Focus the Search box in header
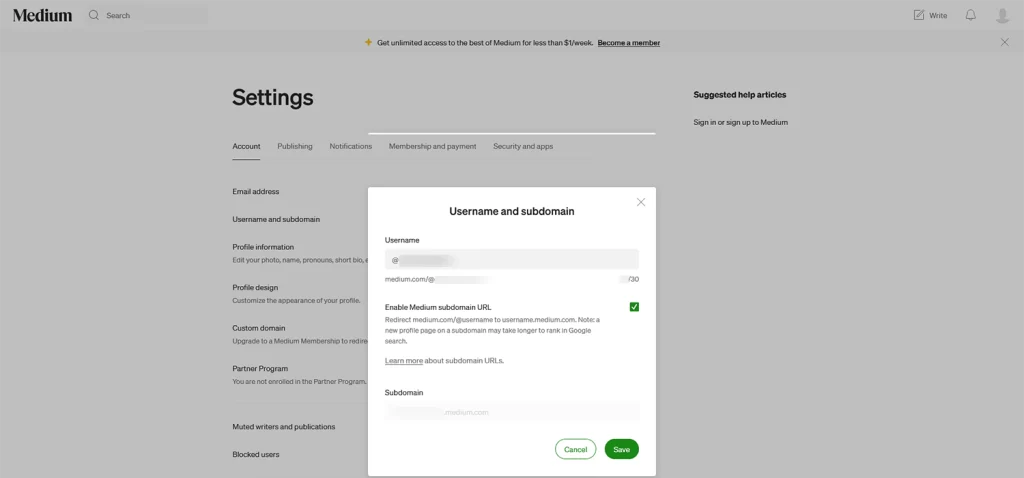This screenshot has height=478, width=1024. pos(155,15)
